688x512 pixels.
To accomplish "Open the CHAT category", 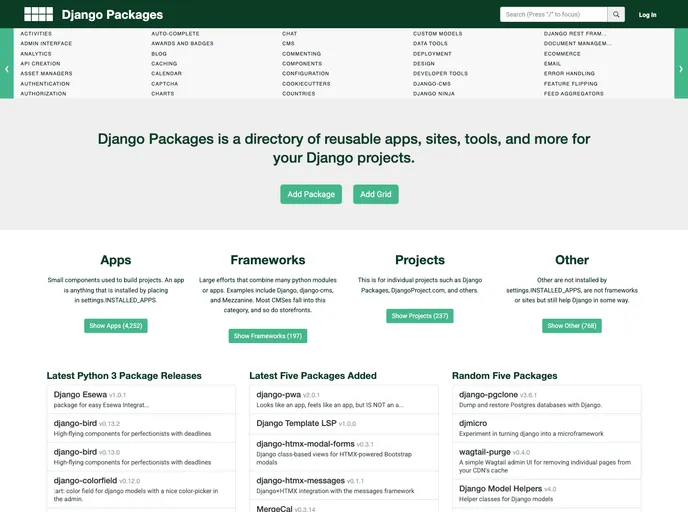I will coord(290,33).
